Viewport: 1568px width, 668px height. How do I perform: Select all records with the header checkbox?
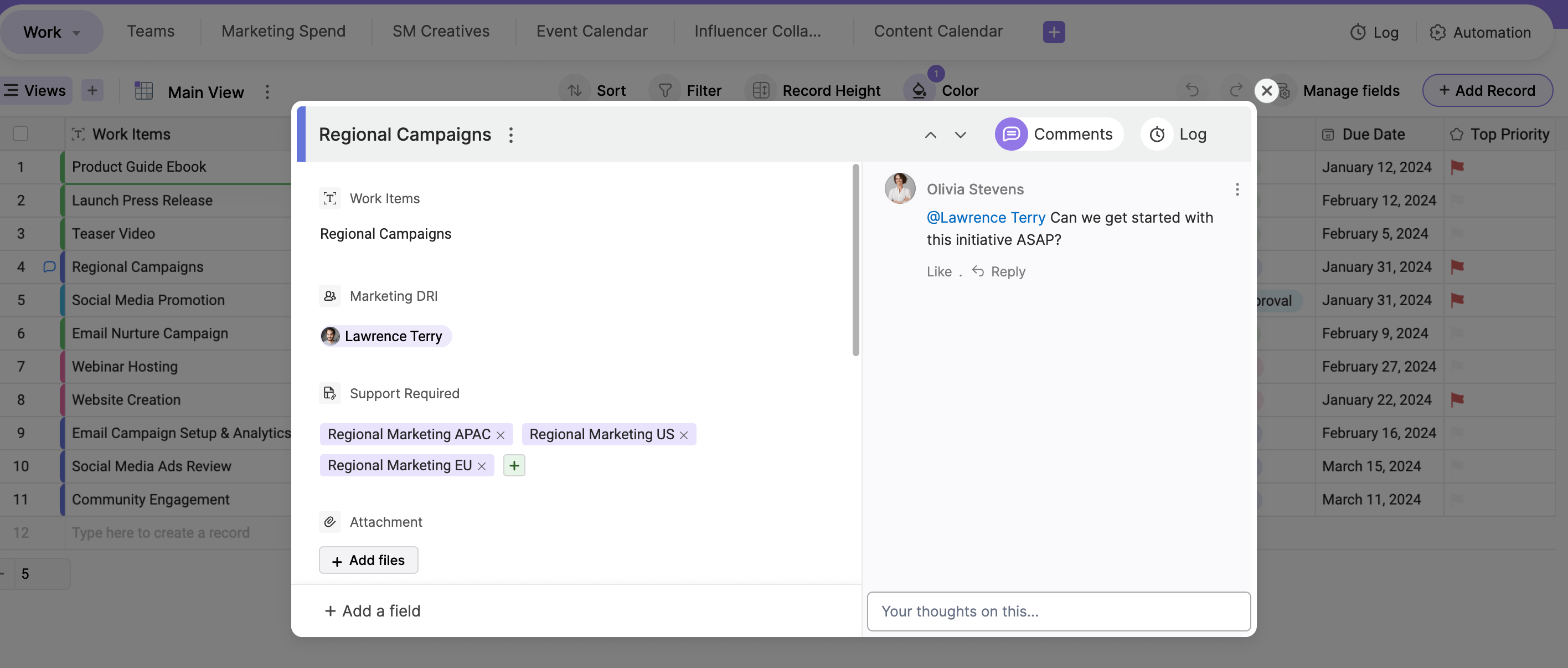pos(20,133)
